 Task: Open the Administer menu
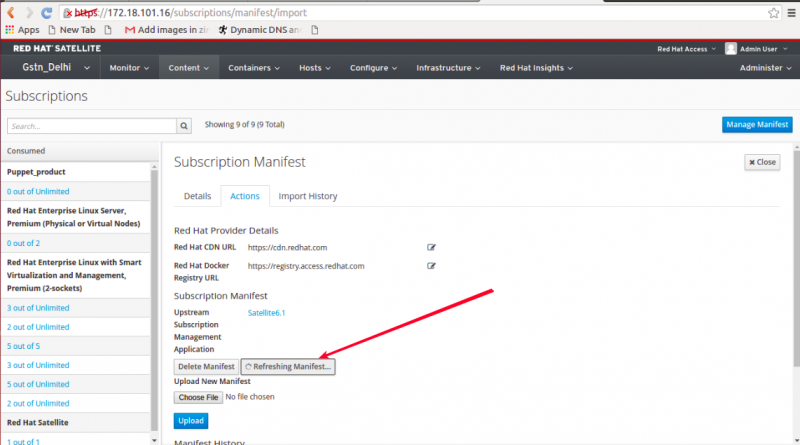click(765, 68)
